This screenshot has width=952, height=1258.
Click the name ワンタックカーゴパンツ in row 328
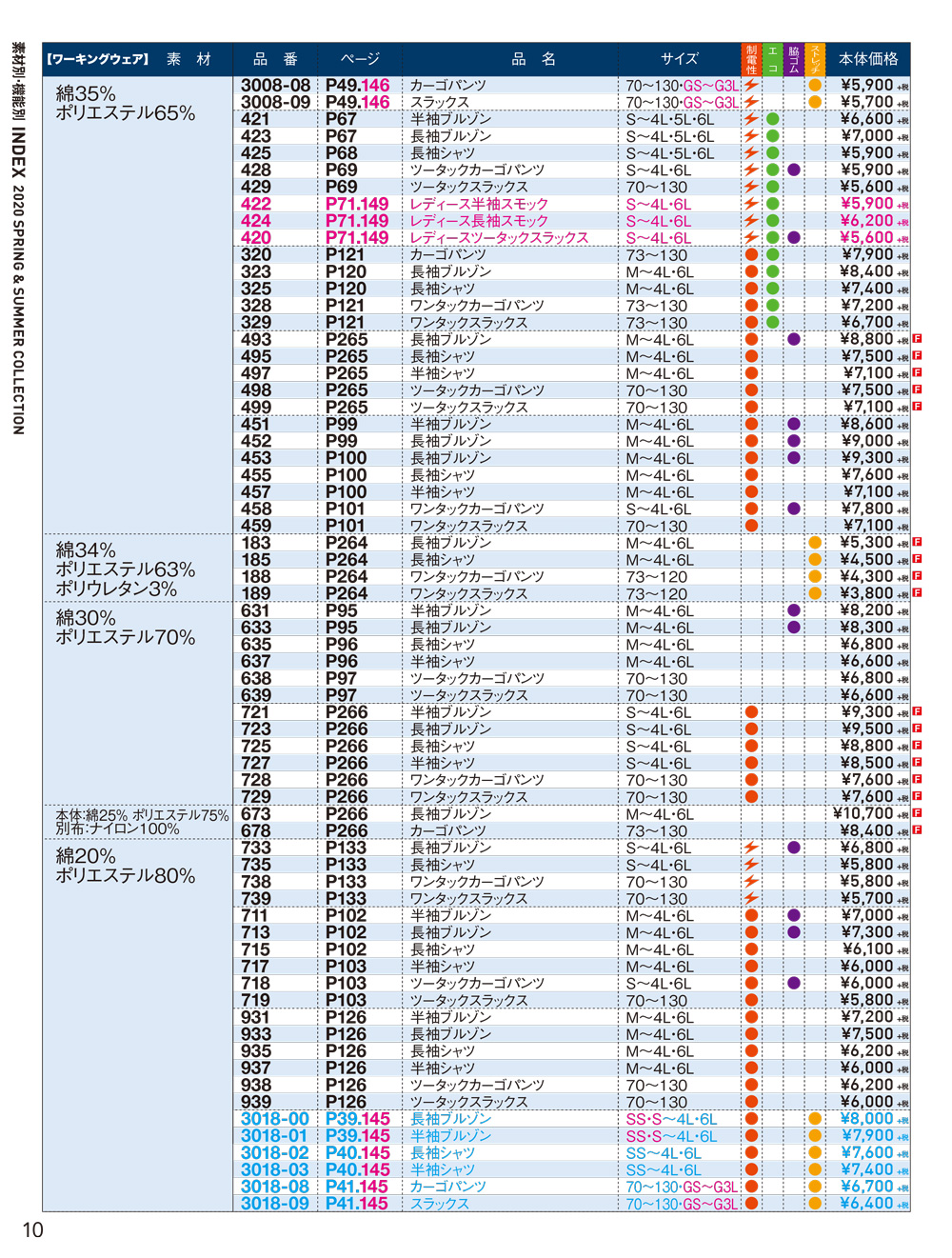tap(477, 306)
